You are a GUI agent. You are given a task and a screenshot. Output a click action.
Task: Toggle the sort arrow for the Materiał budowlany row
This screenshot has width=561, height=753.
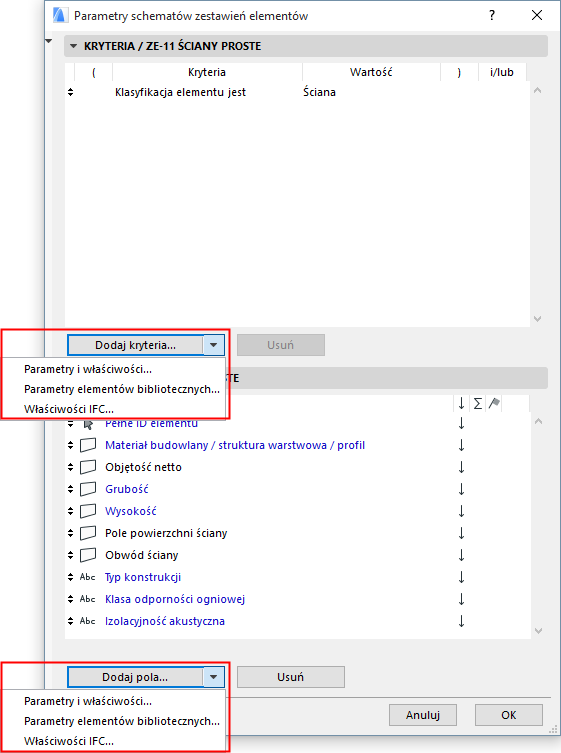462,445
